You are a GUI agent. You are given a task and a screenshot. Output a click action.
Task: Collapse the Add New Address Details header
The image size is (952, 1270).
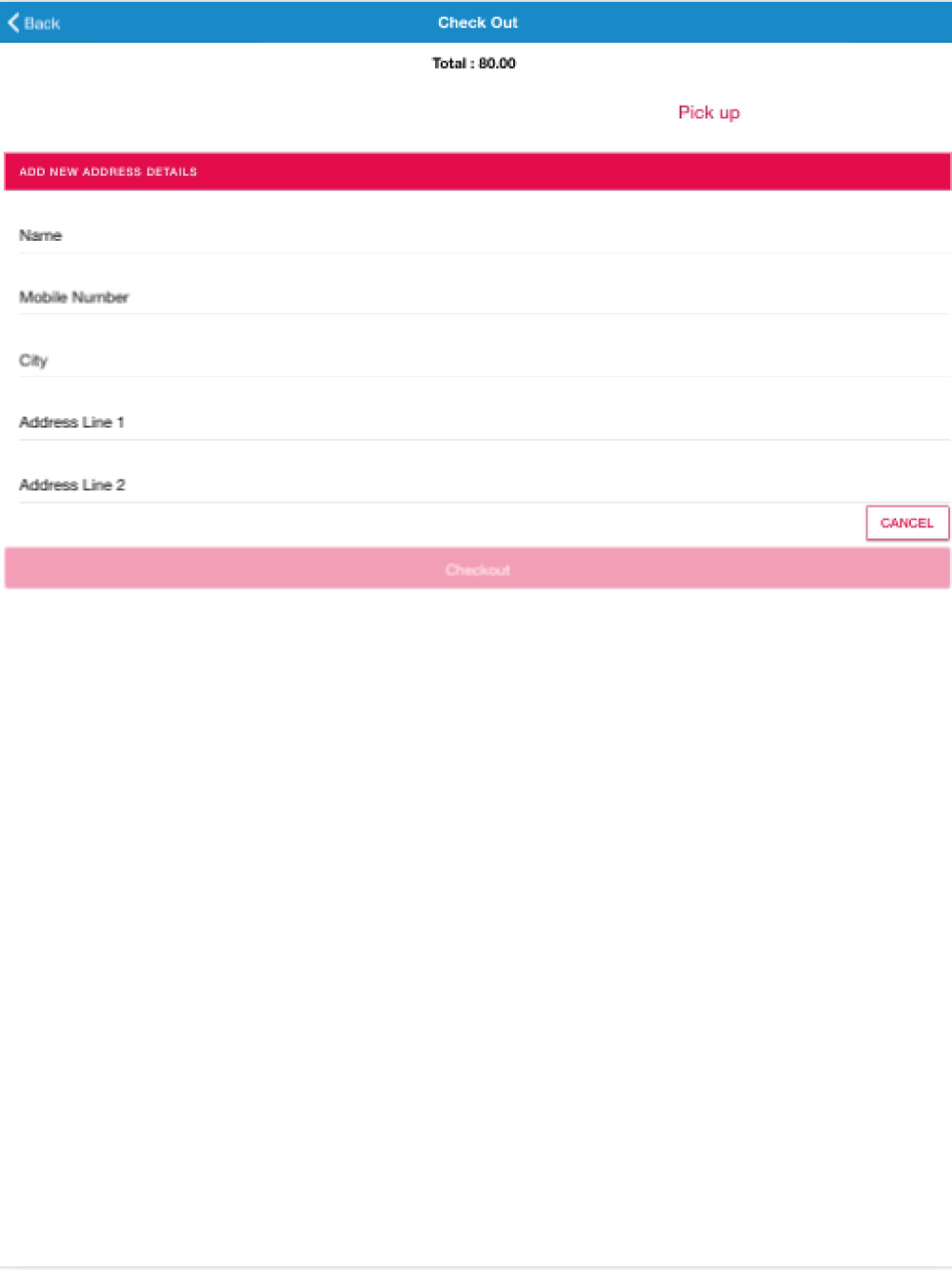tap(477, 171)
